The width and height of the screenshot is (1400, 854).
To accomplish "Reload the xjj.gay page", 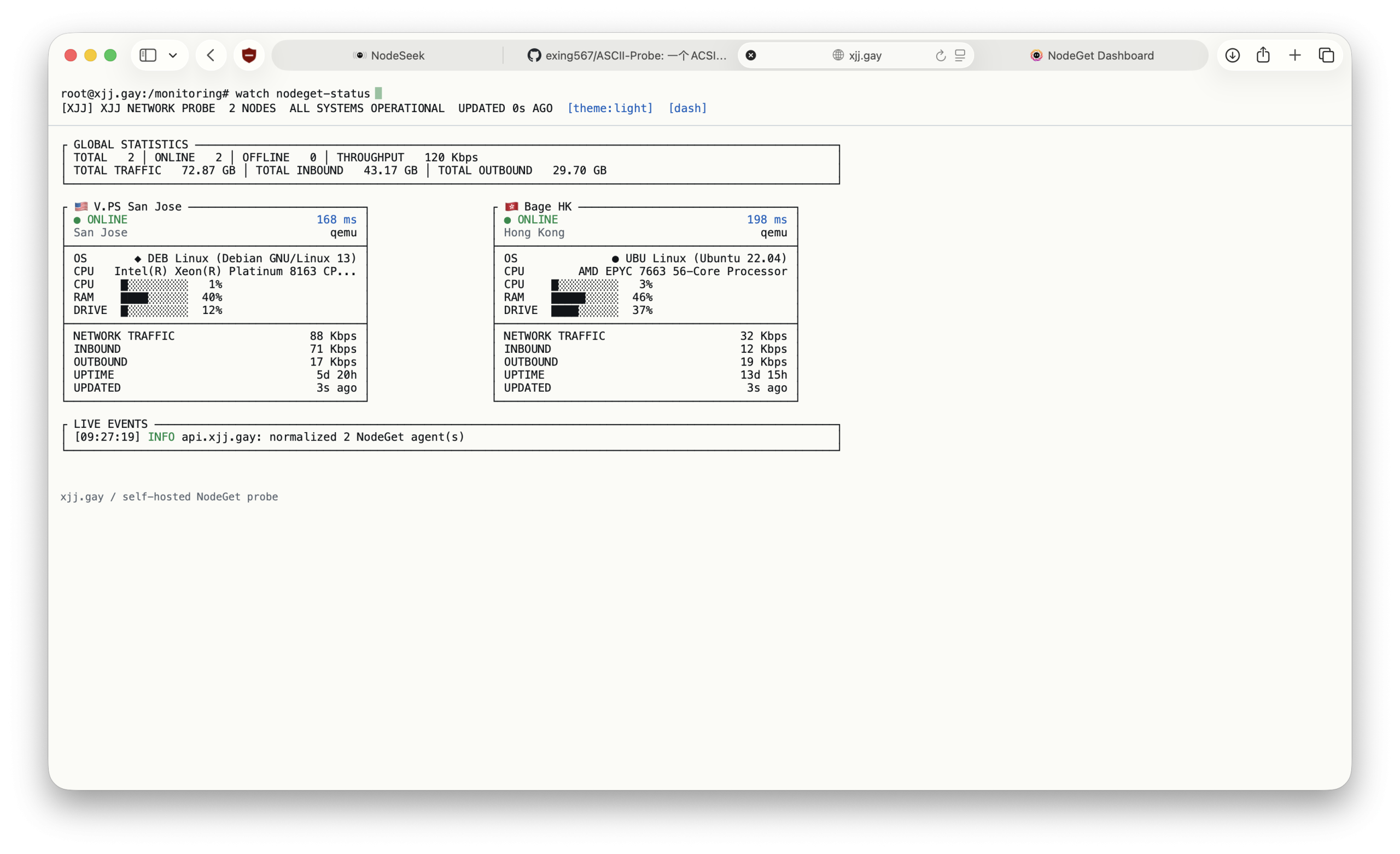I will click(940, 55).
